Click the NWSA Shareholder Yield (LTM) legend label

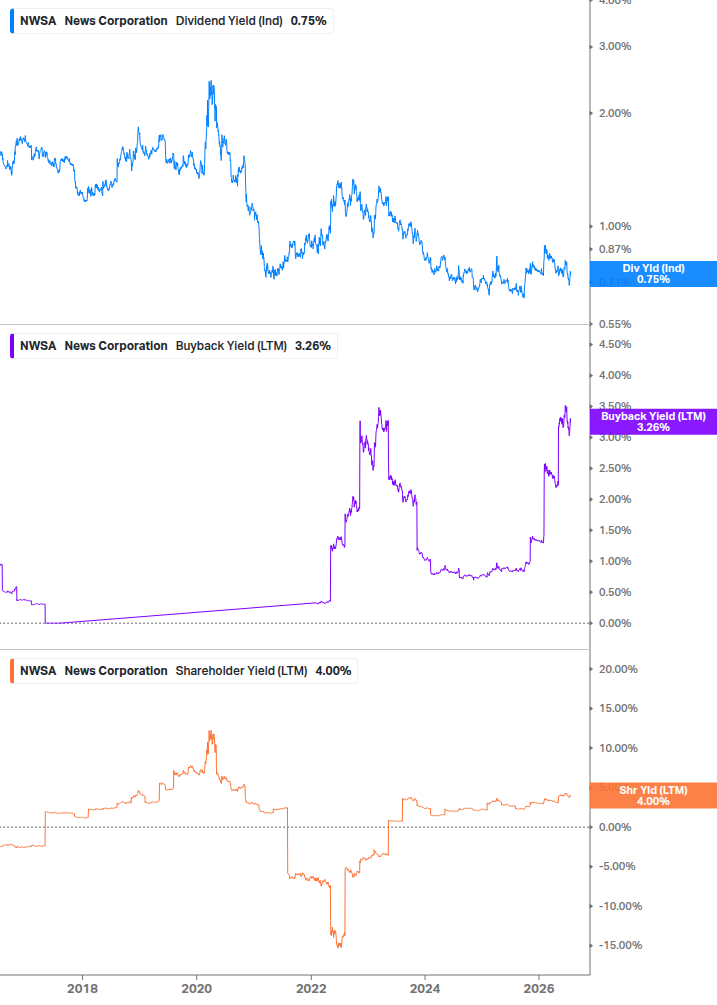183,670
